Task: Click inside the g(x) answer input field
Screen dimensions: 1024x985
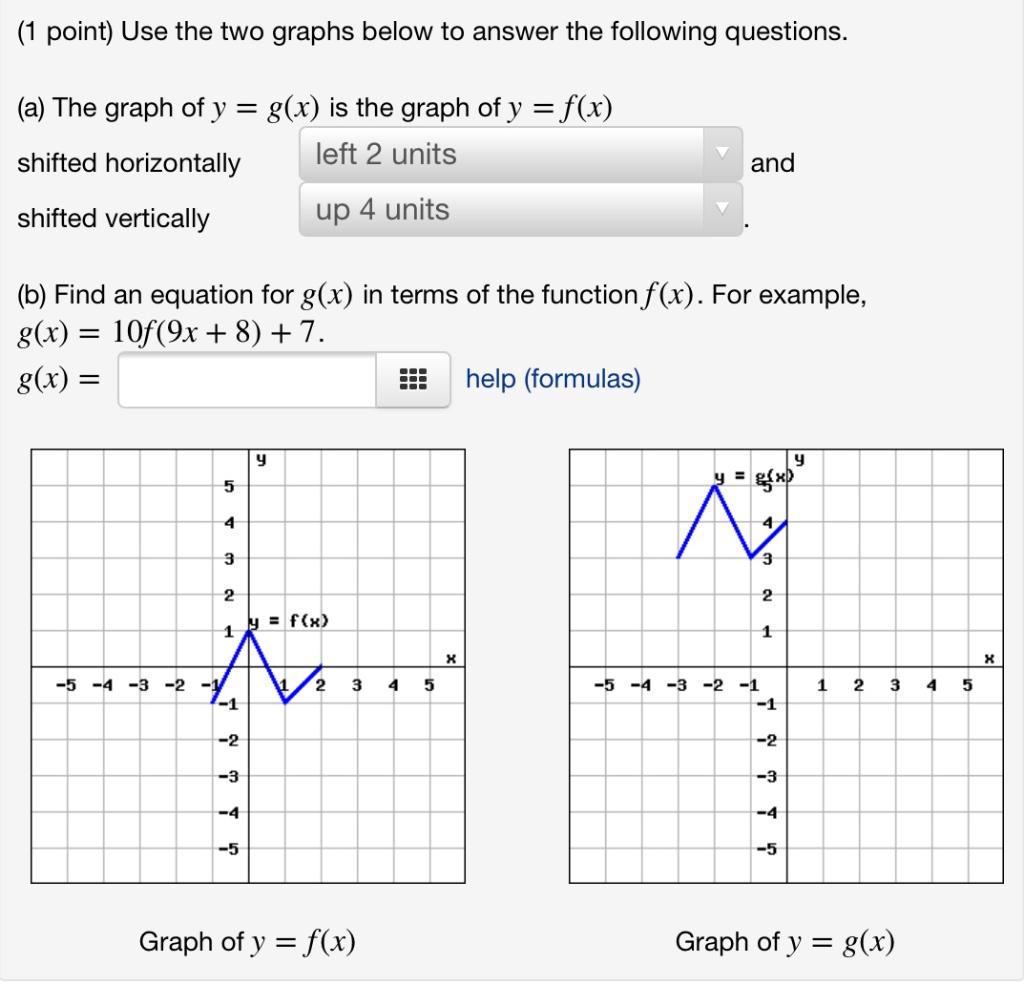Action: click(x=245, y=380)
